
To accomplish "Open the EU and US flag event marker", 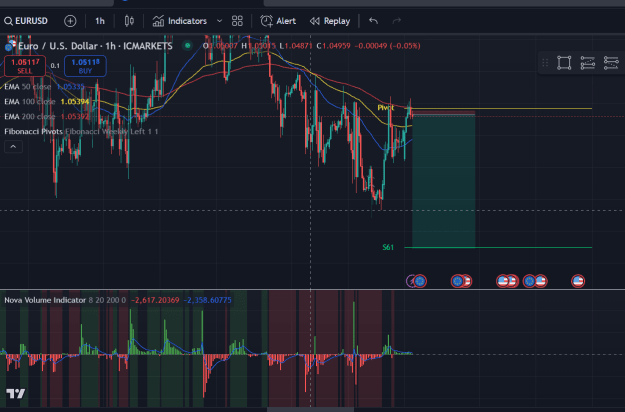I will [x=535, y=281].
